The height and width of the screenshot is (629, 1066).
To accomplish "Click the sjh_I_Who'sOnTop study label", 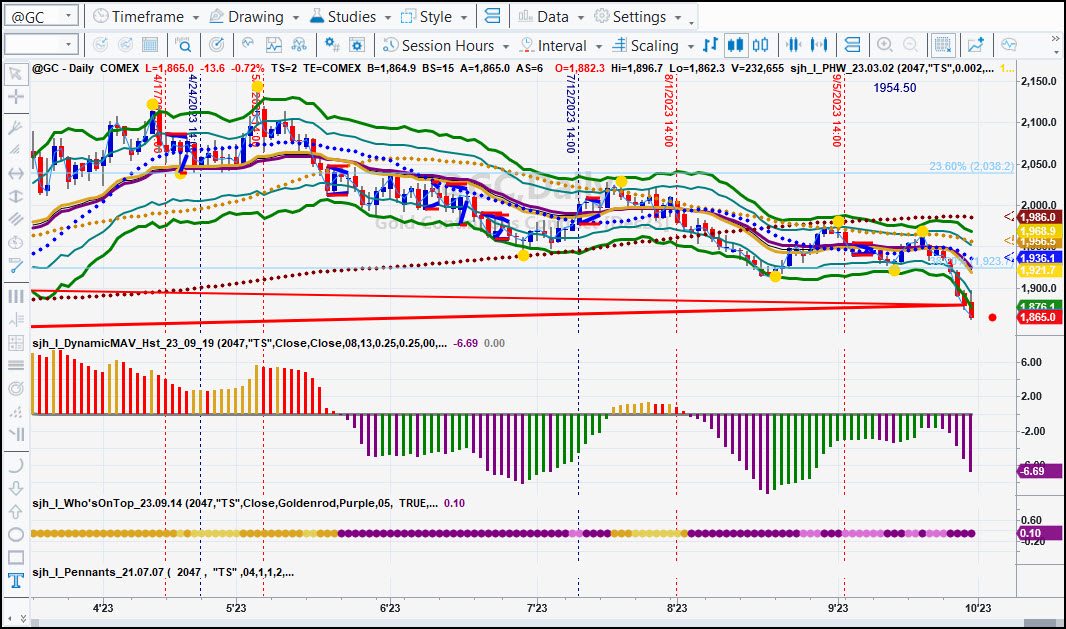I will click(235, 503).
